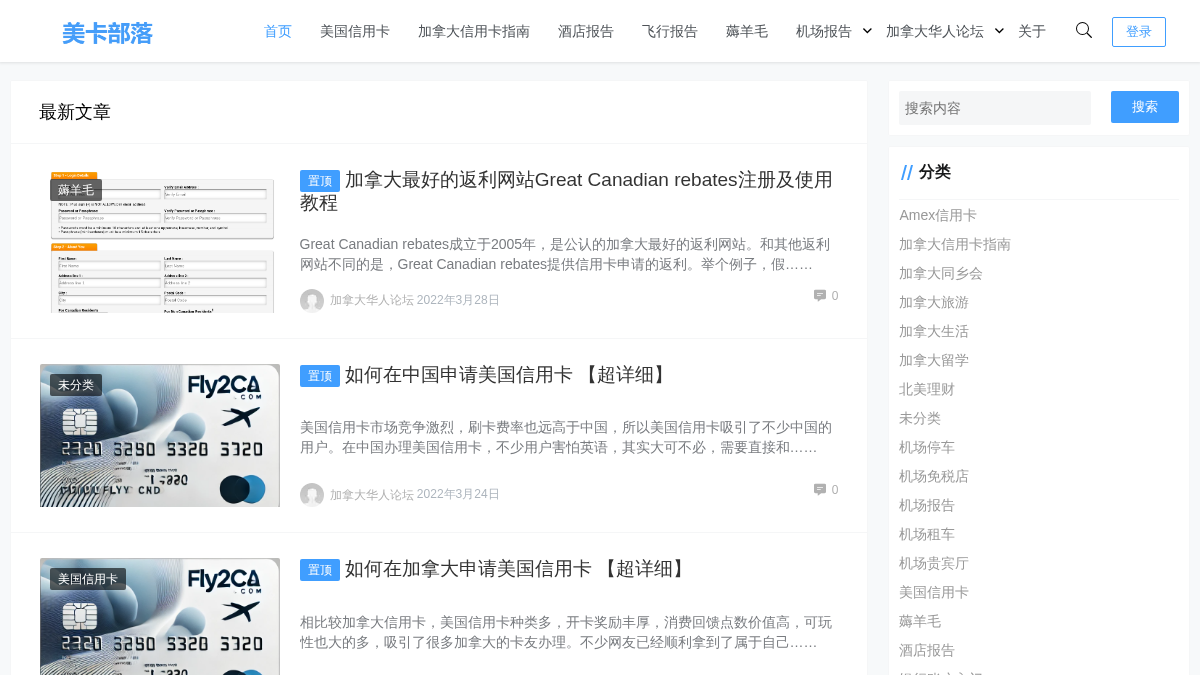Open 酒店报告 nav menu item
The height and width of the screenshot is (675, 1200).
pos(586,31)
